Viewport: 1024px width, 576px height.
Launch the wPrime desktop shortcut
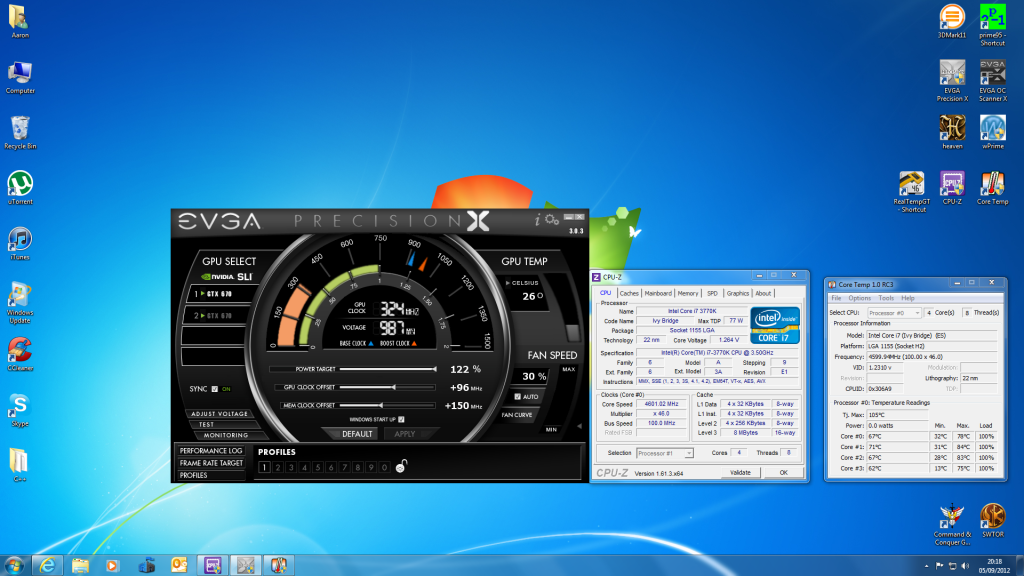(992, 128)
